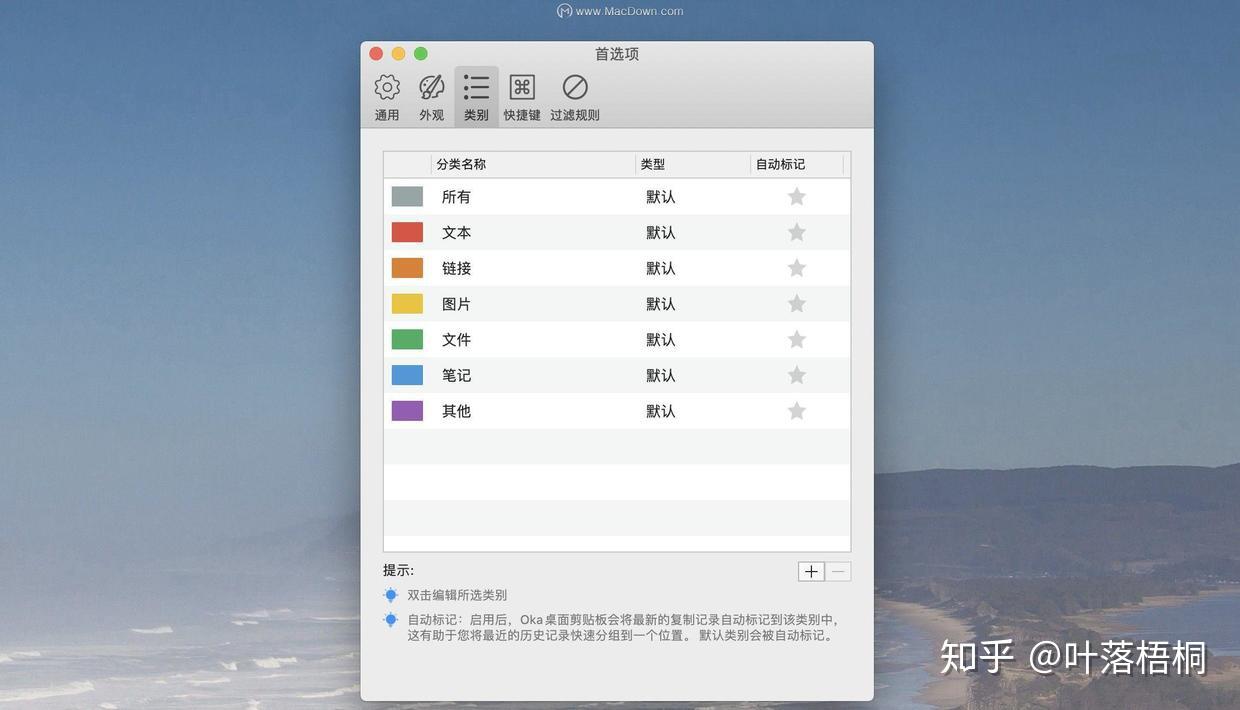Click the + icon to add a new category

811,571
